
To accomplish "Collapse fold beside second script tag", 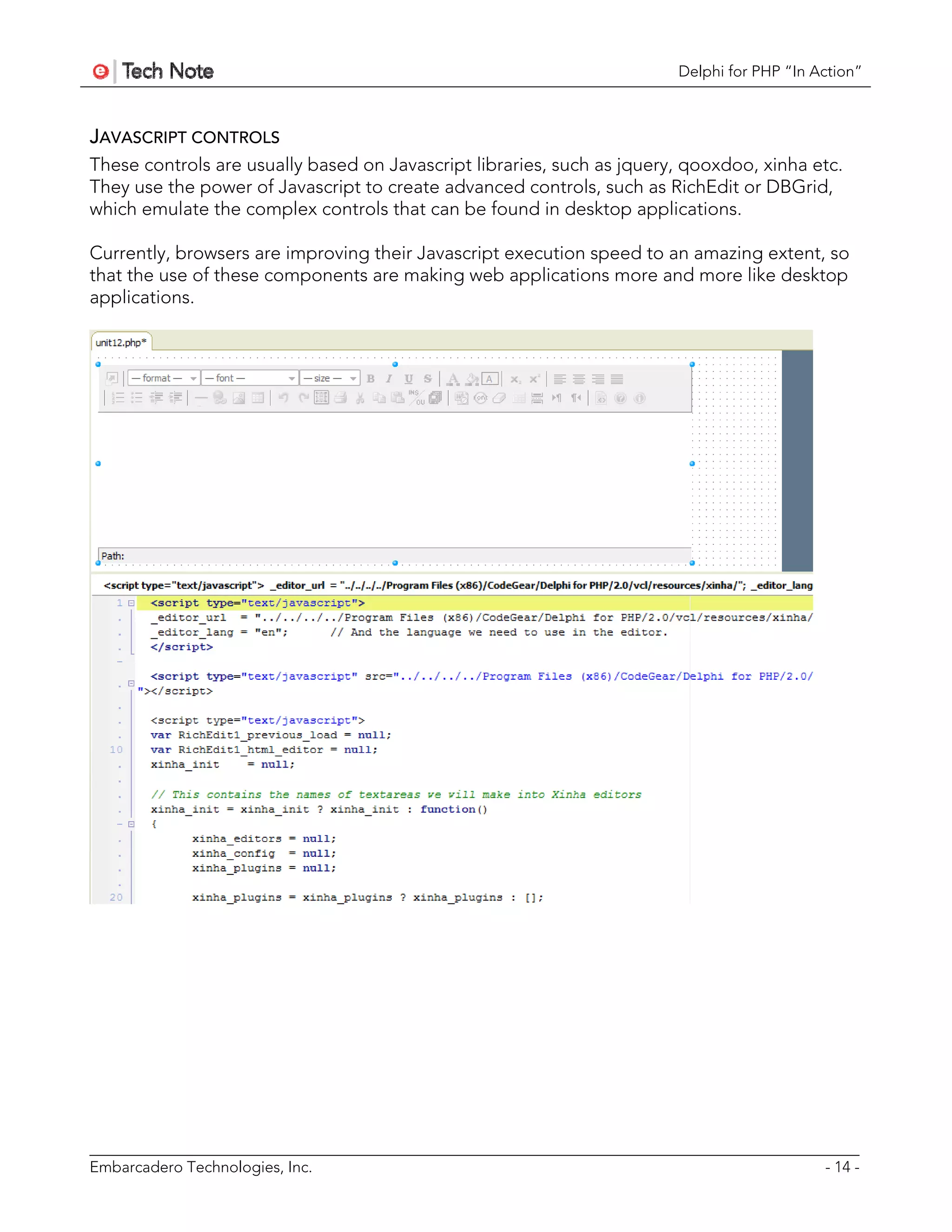I will coord(131,684).
